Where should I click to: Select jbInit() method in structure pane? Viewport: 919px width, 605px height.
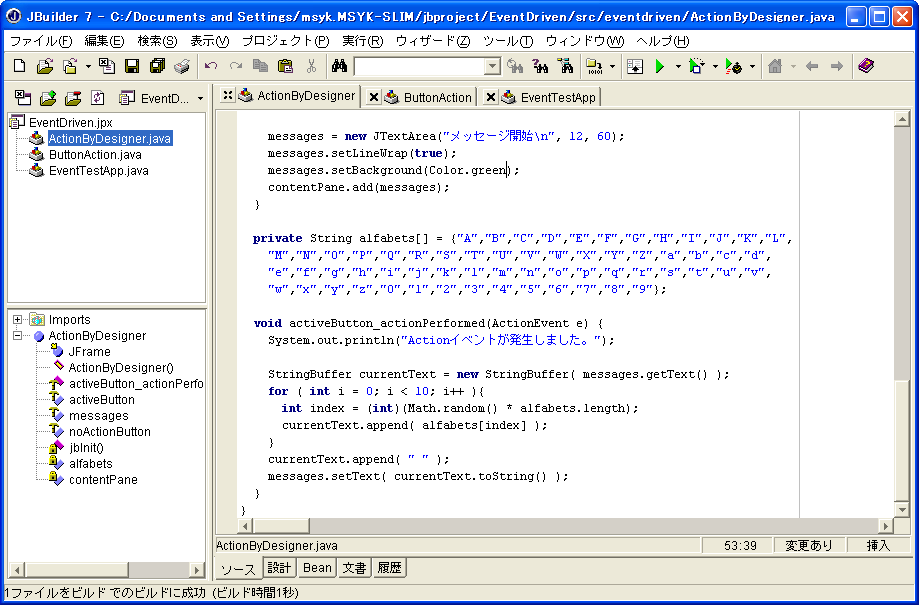86,448
